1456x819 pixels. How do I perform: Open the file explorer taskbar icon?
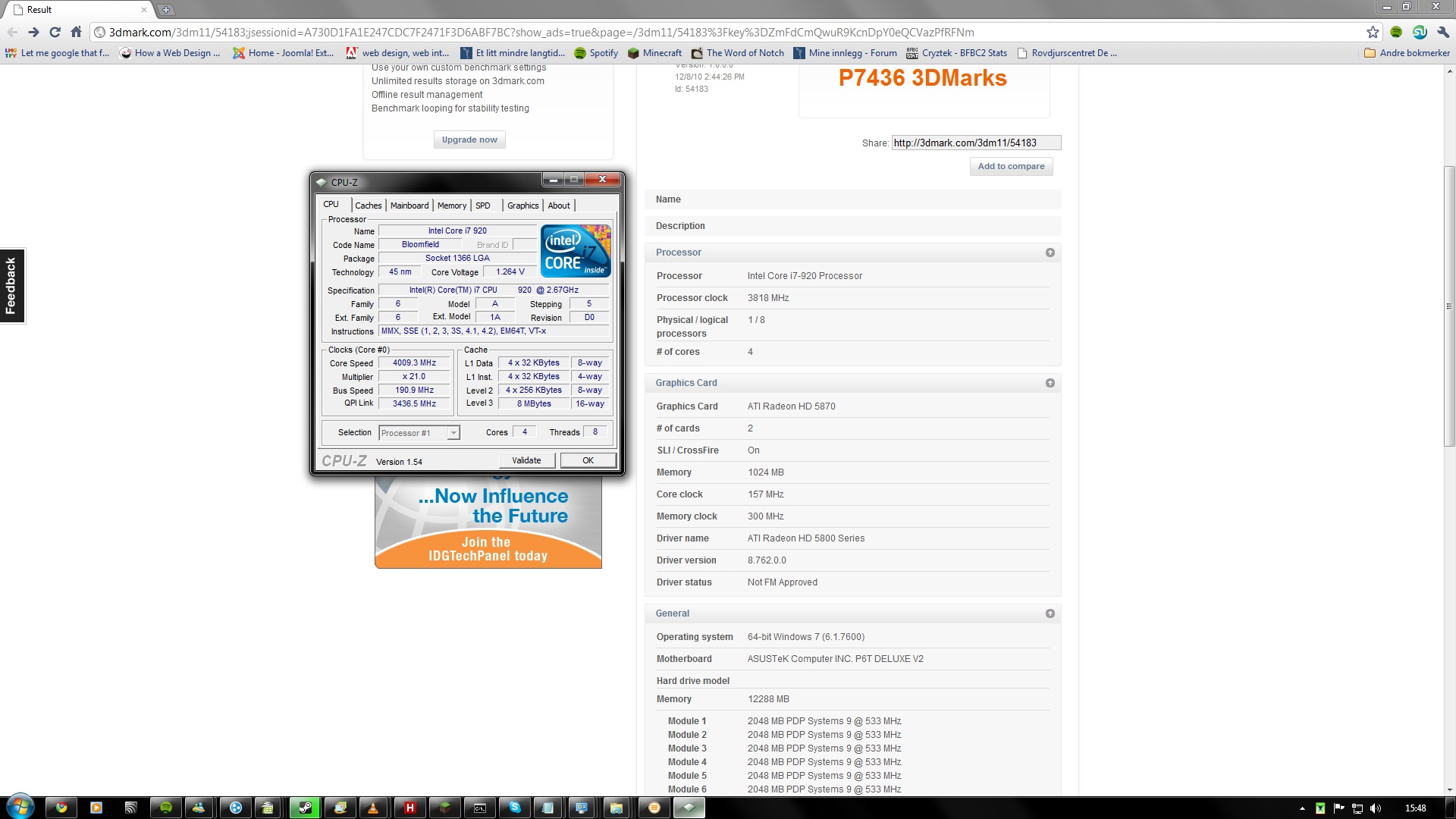pyautogui.click(x=617, y=808)
